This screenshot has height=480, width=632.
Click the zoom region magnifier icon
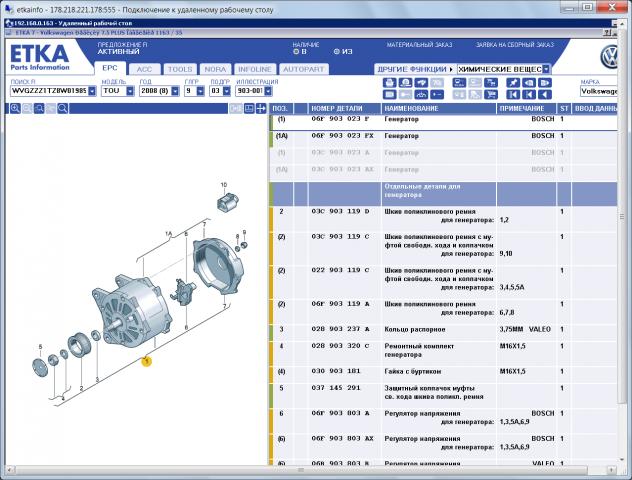[39, 108]
